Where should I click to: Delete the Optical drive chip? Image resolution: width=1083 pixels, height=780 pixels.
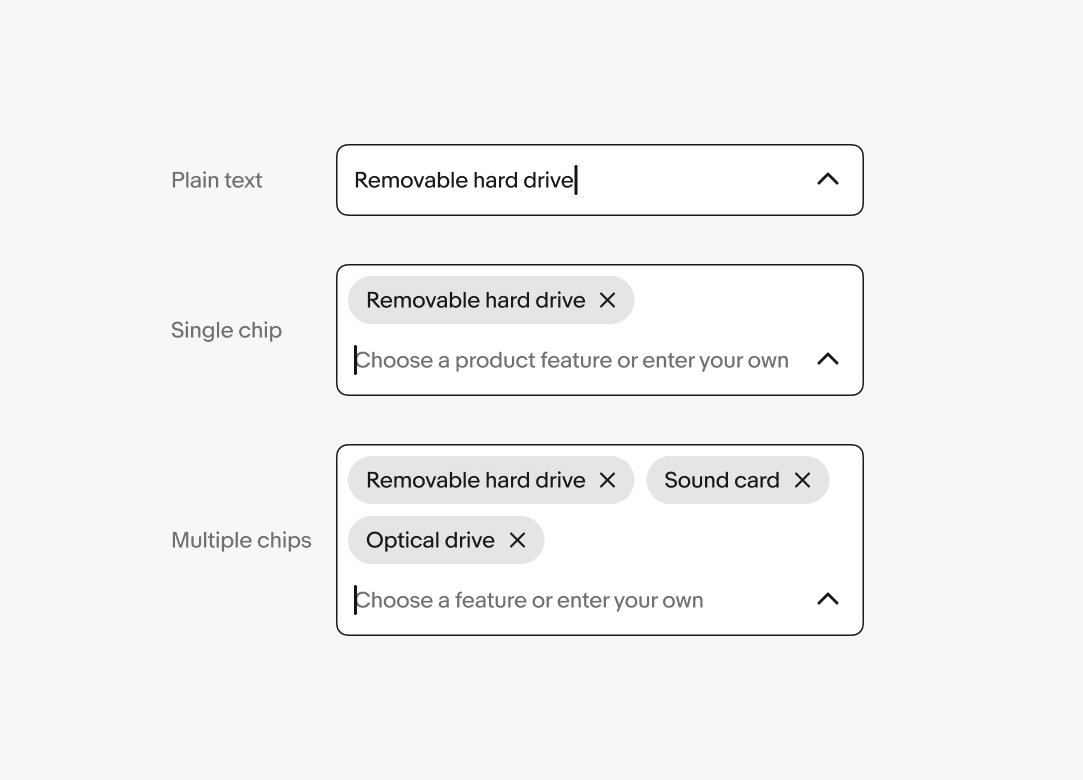[517, 540]
